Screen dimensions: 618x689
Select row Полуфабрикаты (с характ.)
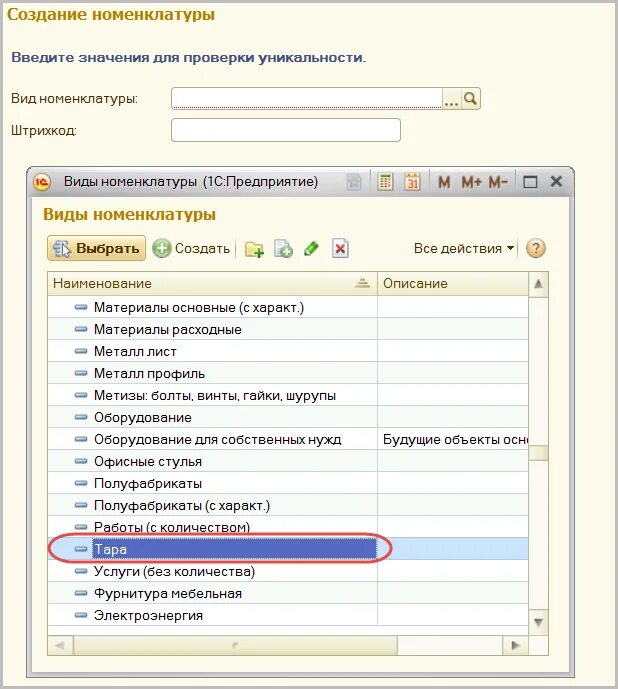[287, 505]
